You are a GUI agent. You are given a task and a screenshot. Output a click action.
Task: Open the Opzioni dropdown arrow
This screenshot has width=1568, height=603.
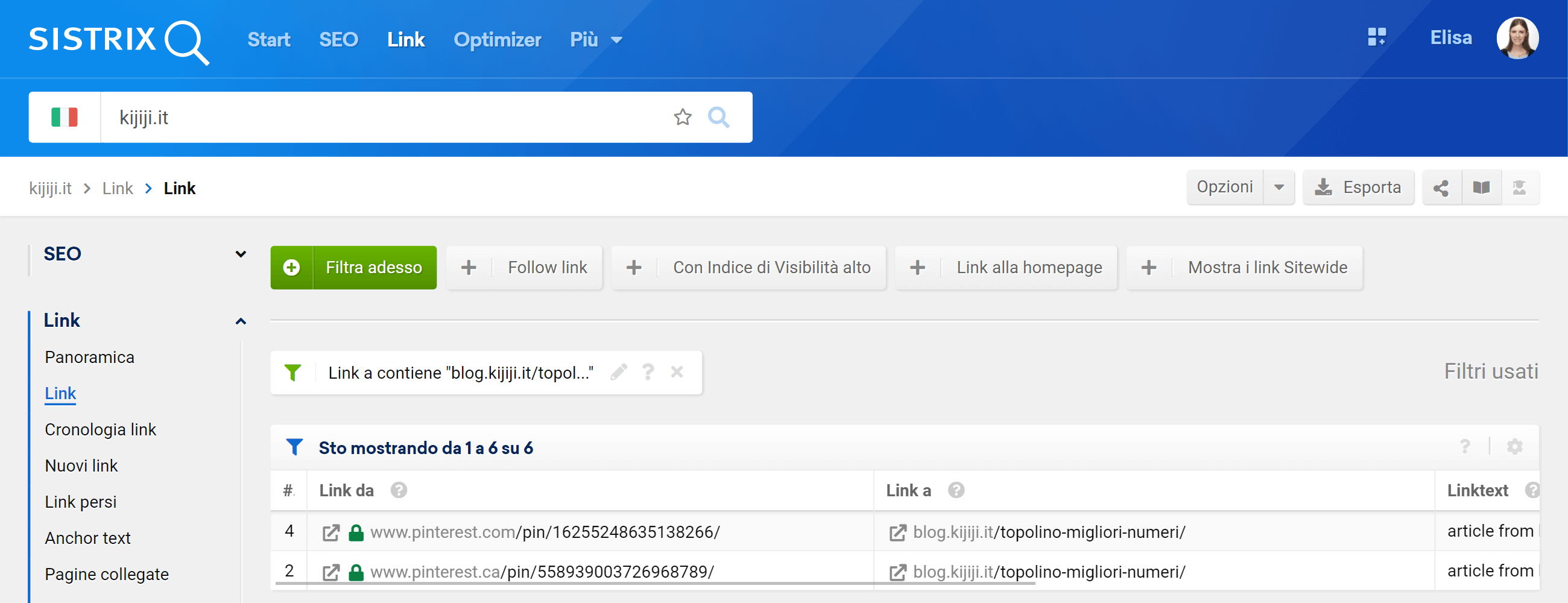[1279, 188]
